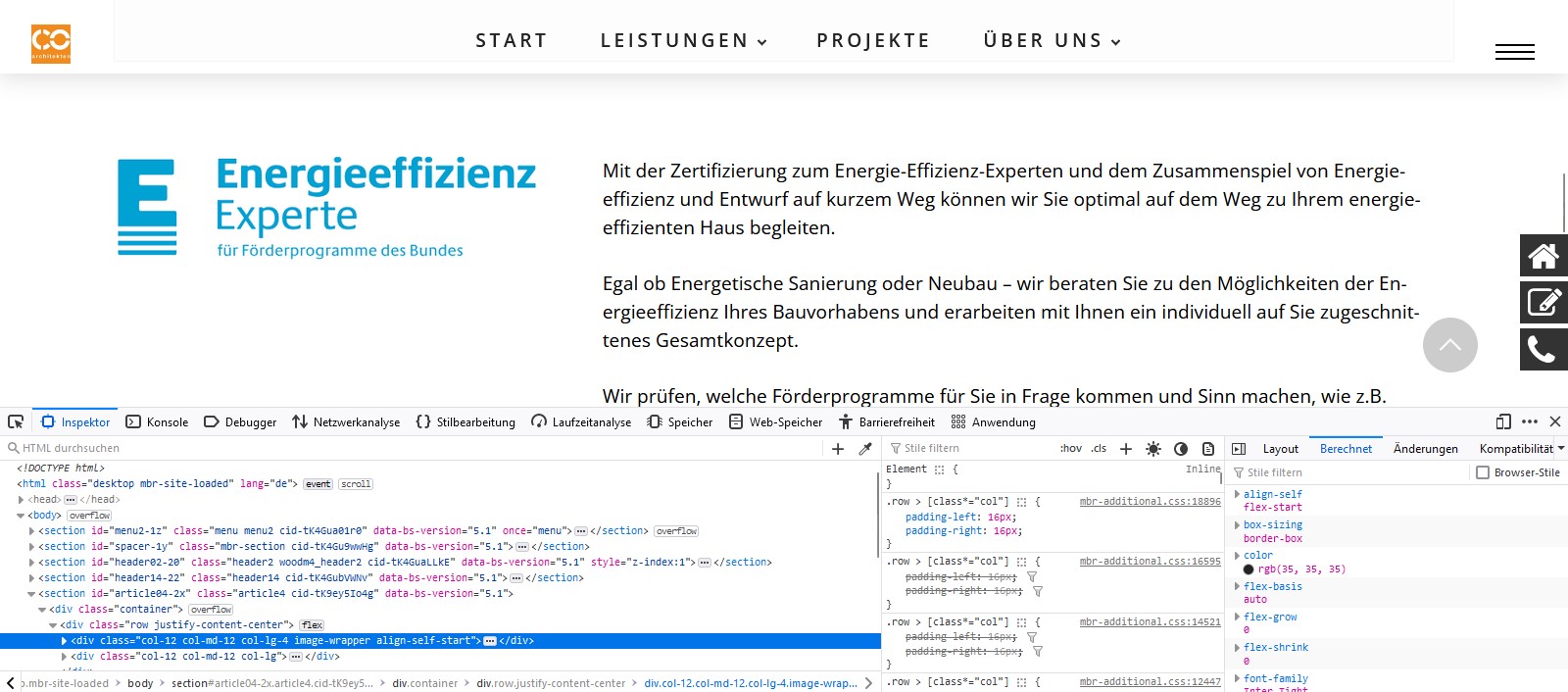Pick a color with the eyedropper tool
Screen dimensions: 1568x692
[865, 448]
